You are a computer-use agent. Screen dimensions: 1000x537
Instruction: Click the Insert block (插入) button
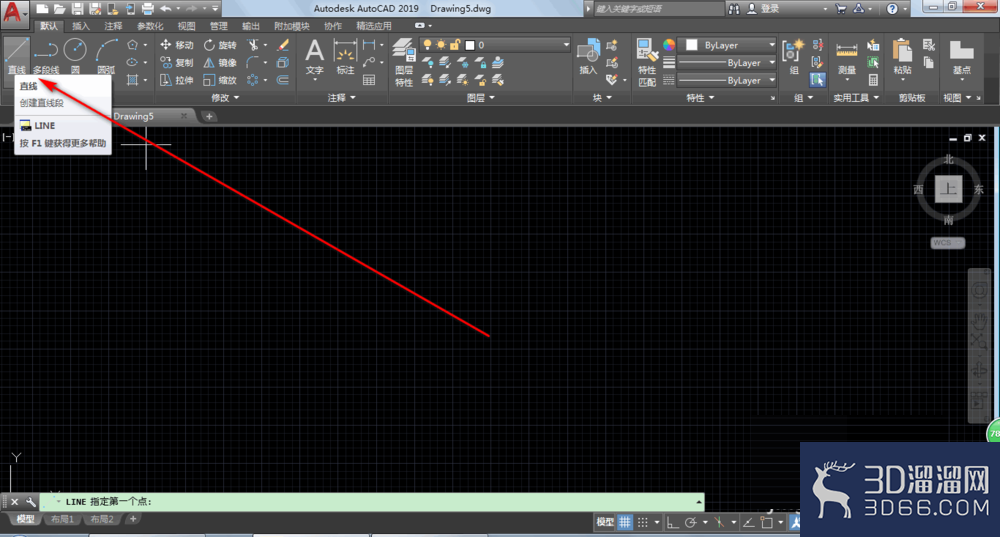(x=587, y=56)
